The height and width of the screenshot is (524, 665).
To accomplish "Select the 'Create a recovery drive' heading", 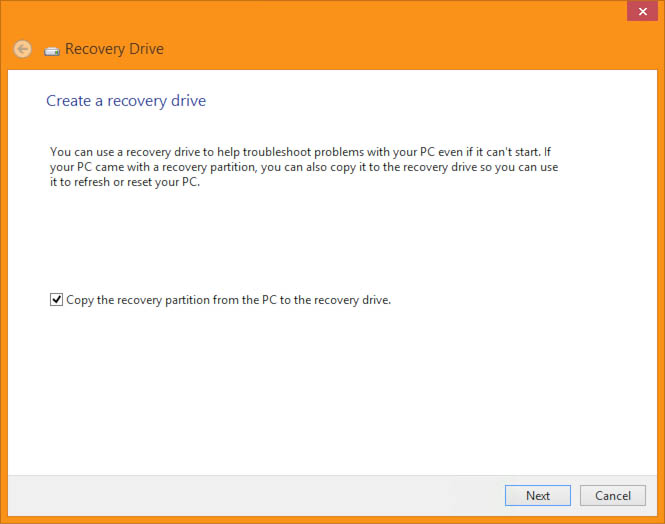I will pos(126,101).
